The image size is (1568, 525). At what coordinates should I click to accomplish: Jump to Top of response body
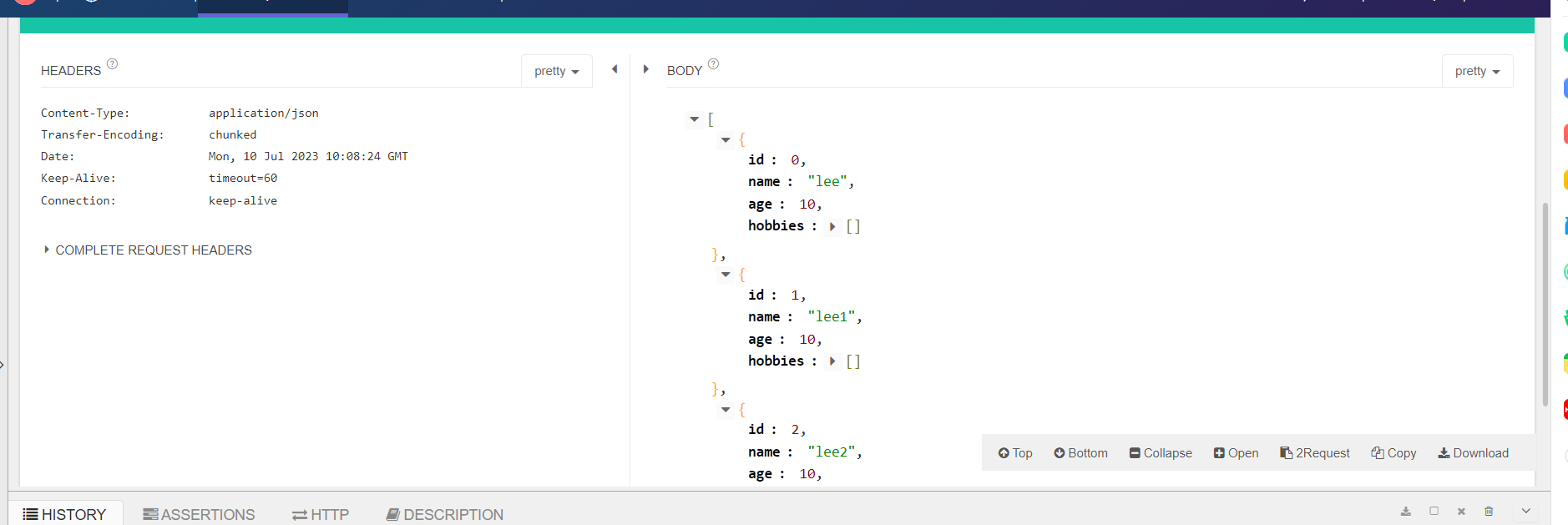coord(1015,453)
